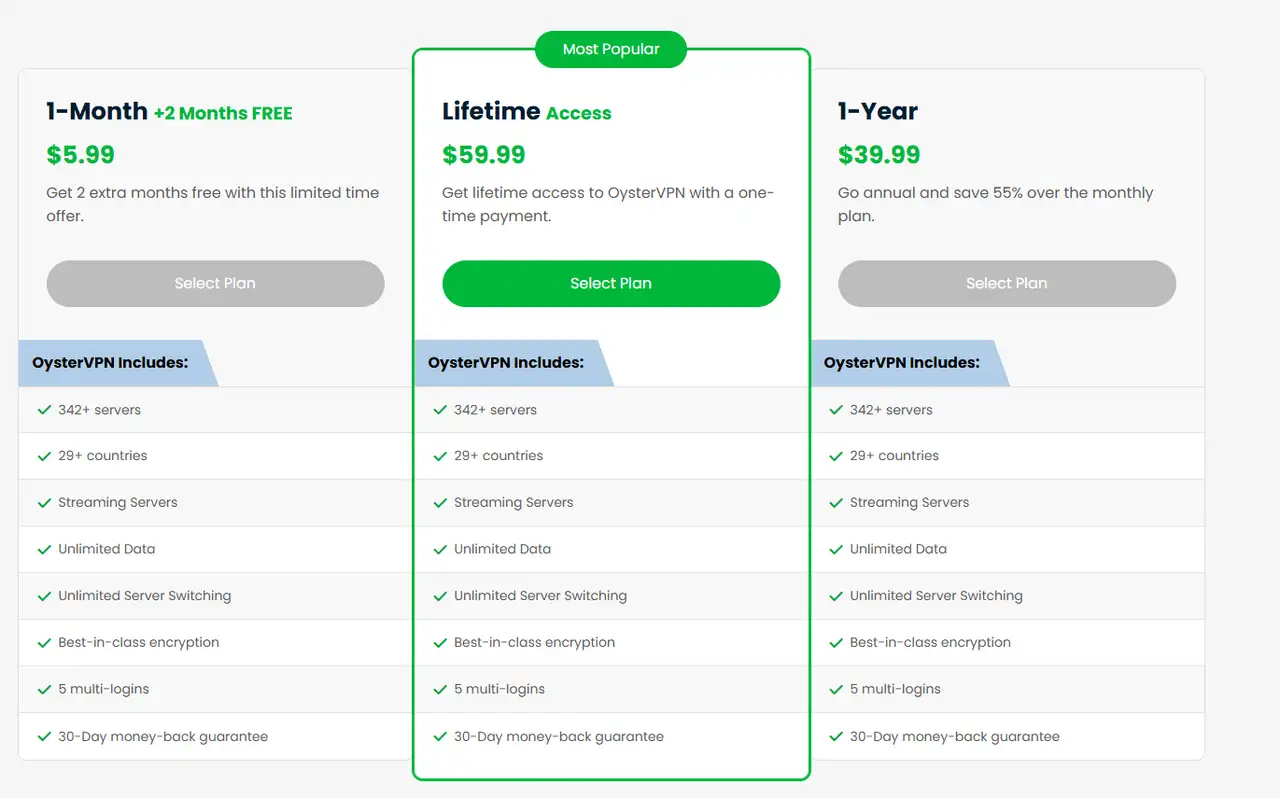
Task: Click Unlimited Server Switching checkmark in 1-Year card
Action: click(836, 595)
